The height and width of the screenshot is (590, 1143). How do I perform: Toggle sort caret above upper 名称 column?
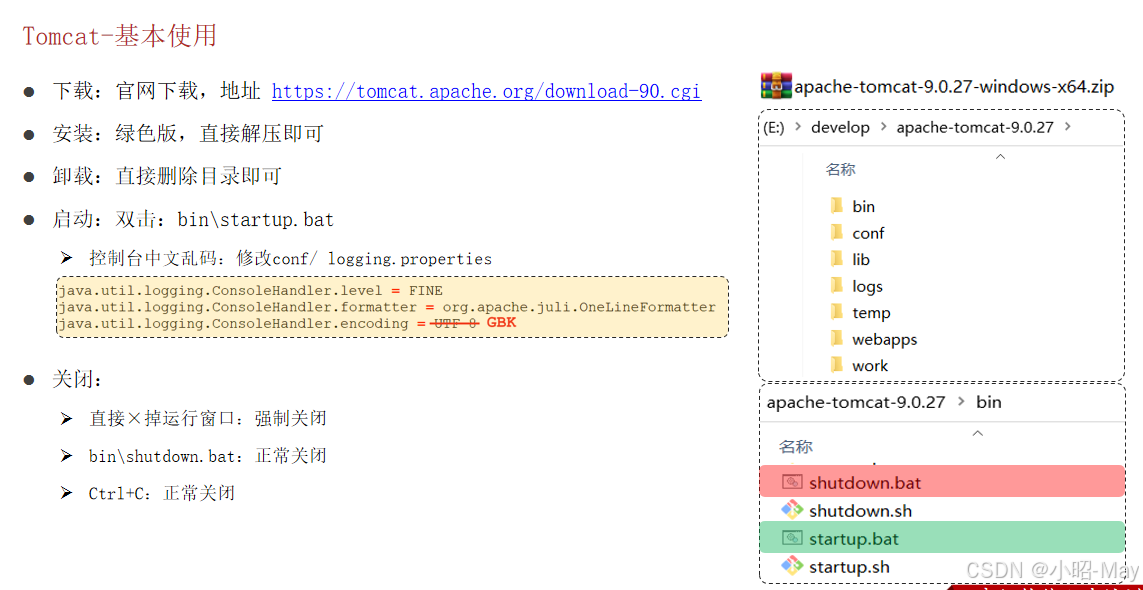pos(1000,156)
